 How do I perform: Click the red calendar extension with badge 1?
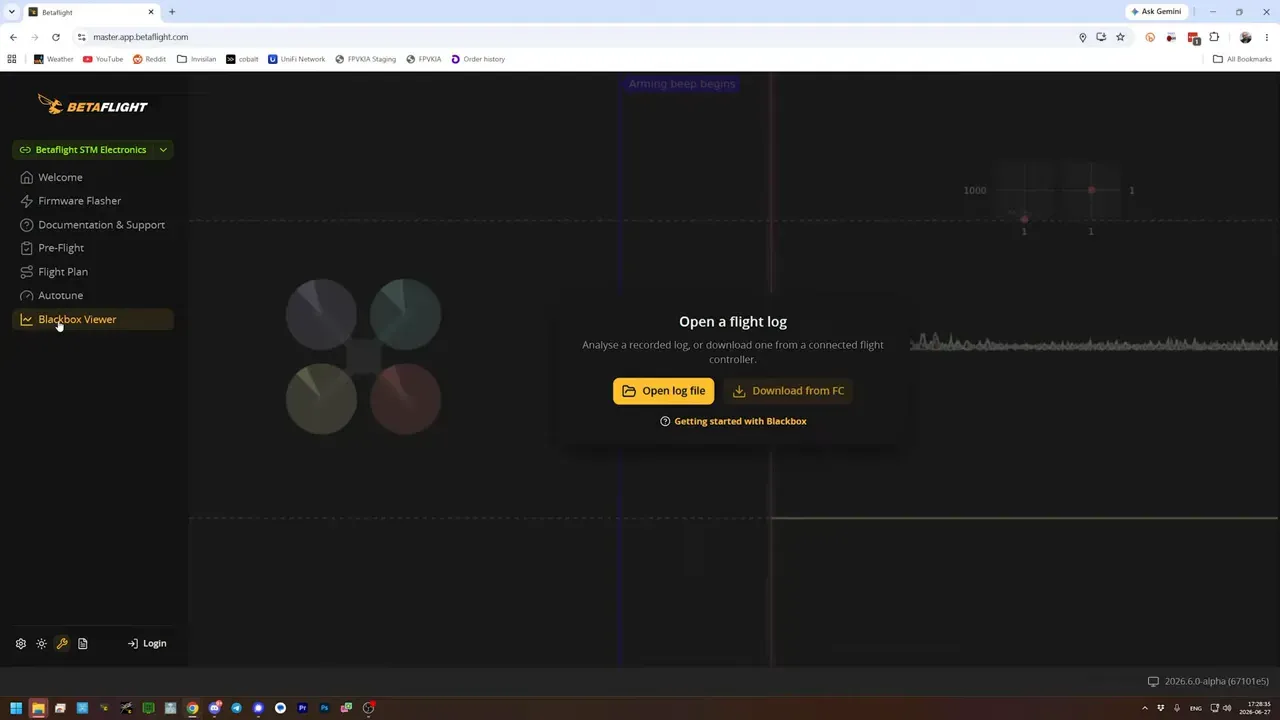pyautogui.click(x=1194, y=38)
